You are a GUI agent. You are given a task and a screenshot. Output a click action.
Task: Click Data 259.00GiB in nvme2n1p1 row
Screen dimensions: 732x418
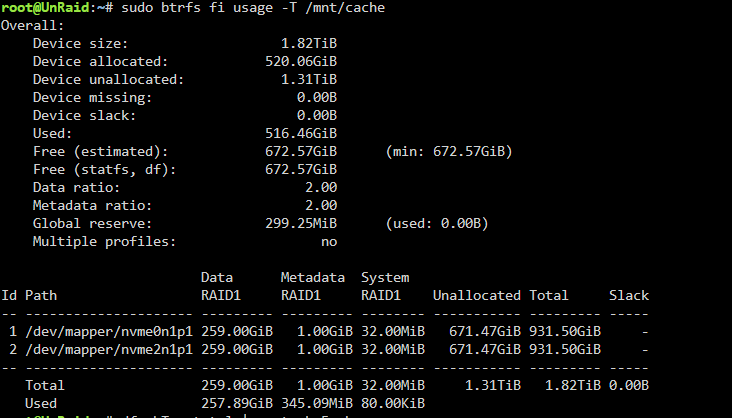pyautogui.click(x=237, y=350)
